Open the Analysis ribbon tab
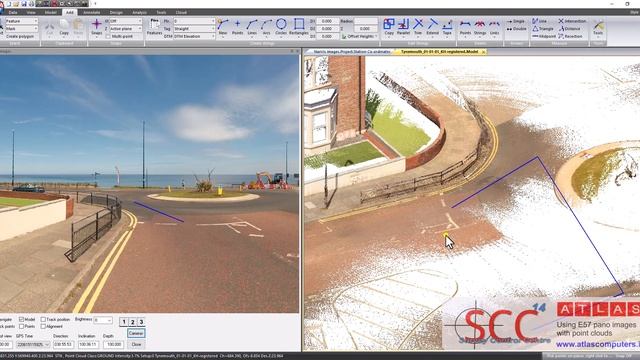The height and width of the screenshot is (360, 640). coord(139,12)
